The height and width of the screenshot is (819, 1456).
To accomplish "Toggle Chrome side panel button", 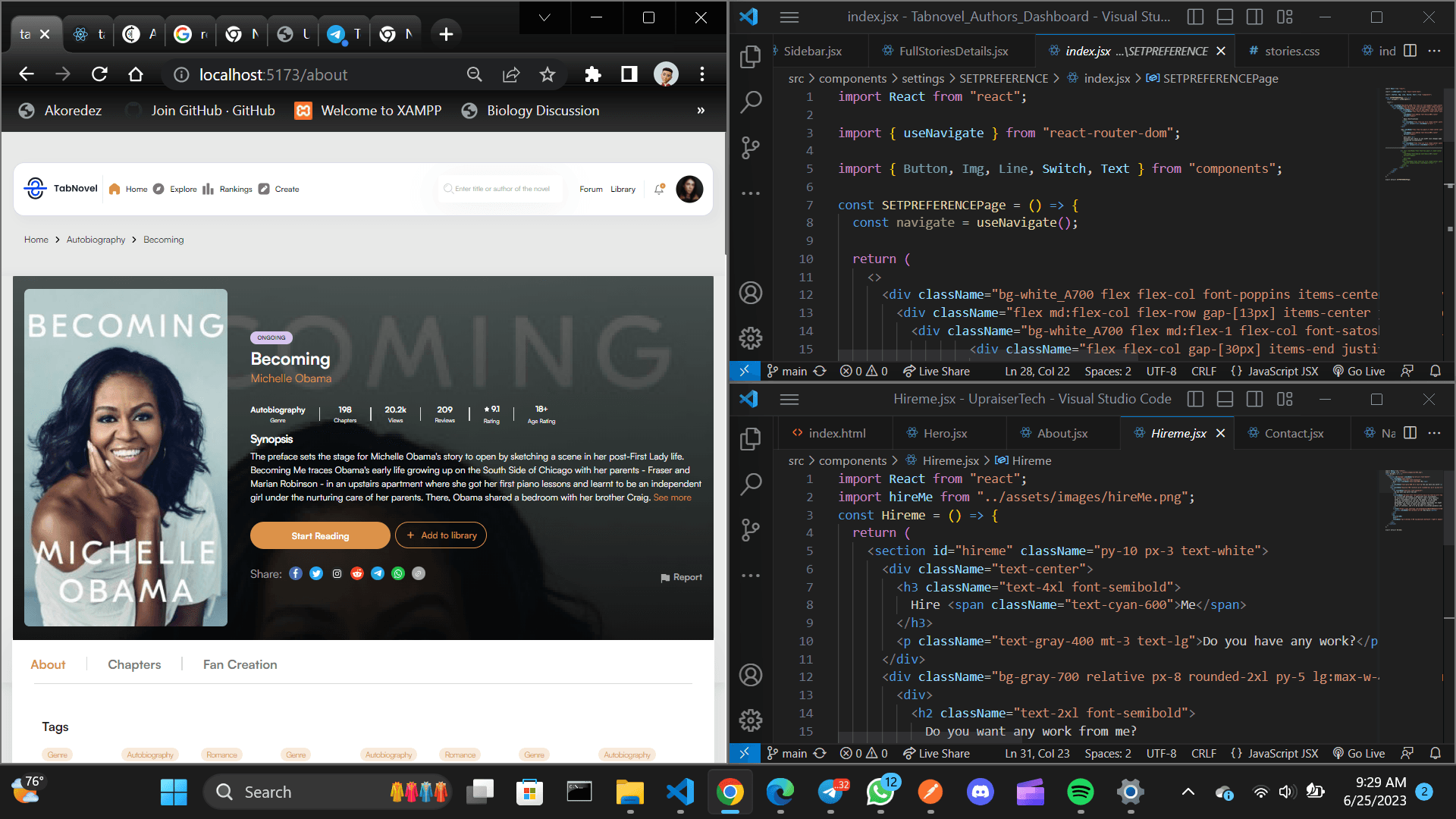I will 629,74.
